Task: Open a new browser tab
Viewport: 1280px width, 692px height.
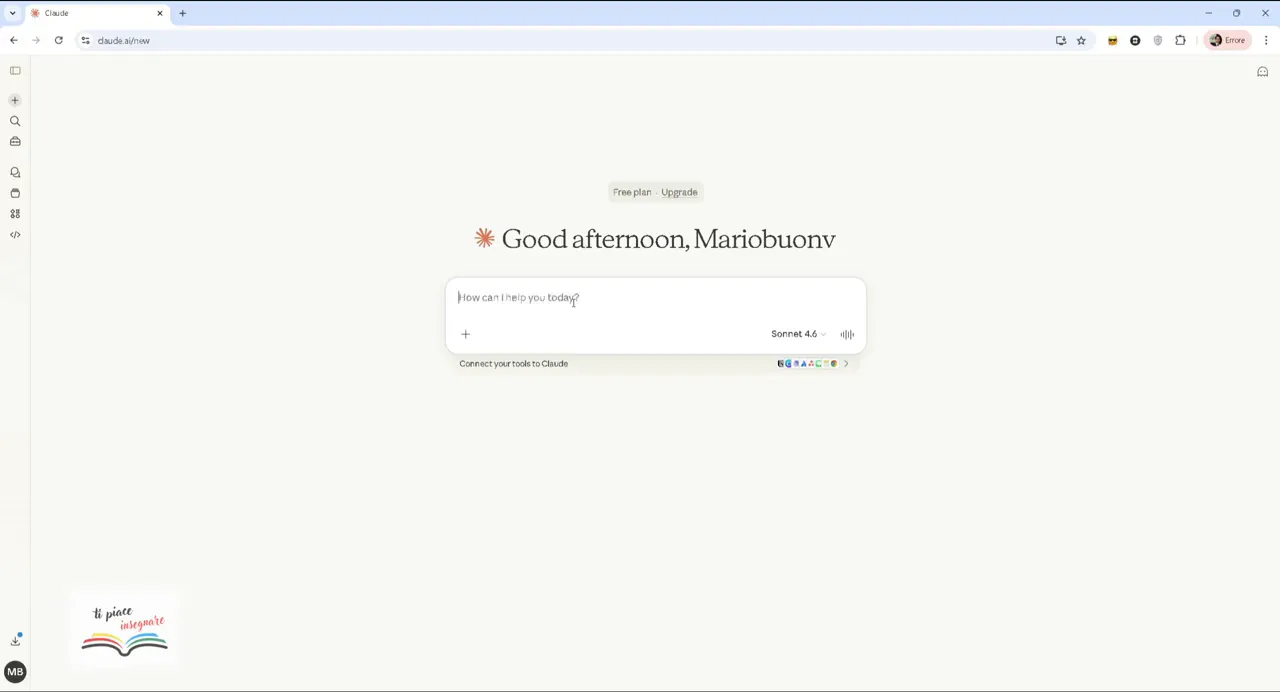Action: 182,13
